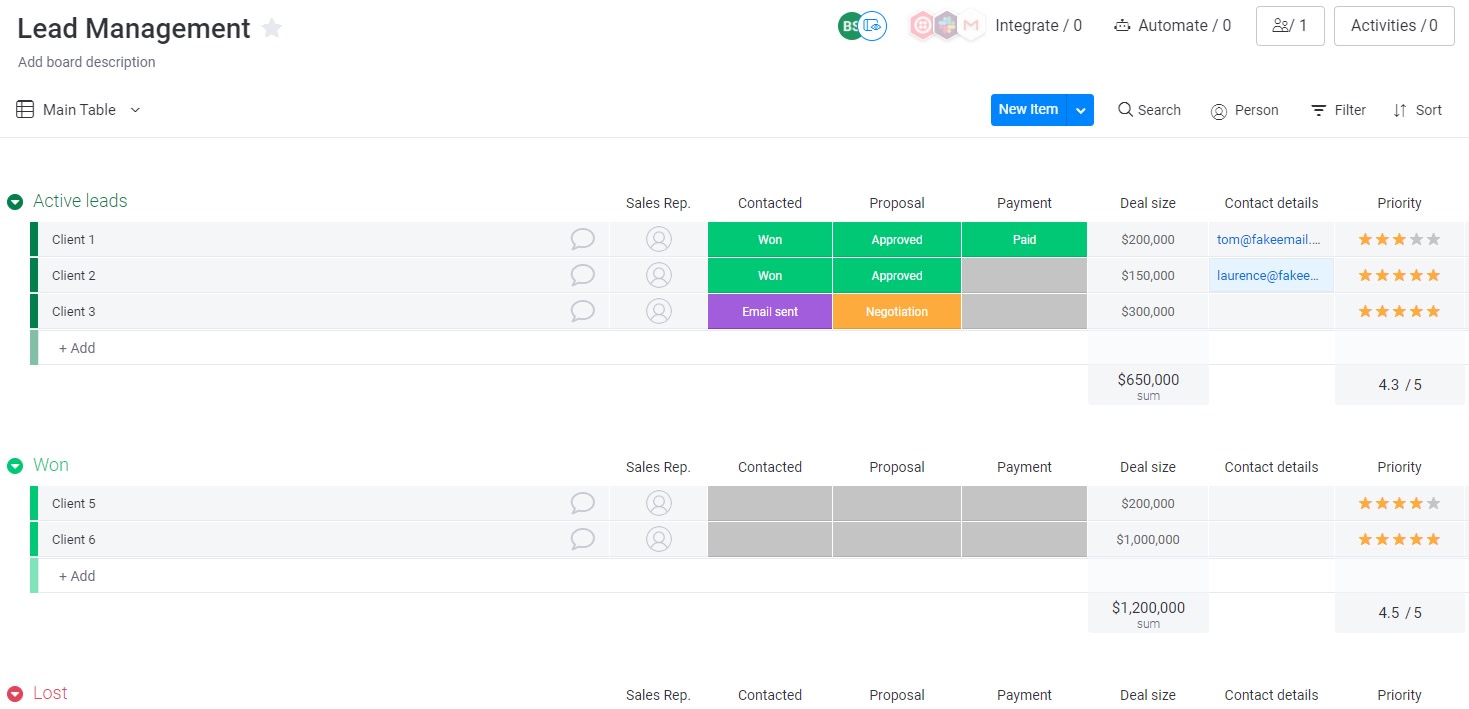Screen dimensions: 1469x709
Task: Open the Main Table view dropdown
Action: 135,110
